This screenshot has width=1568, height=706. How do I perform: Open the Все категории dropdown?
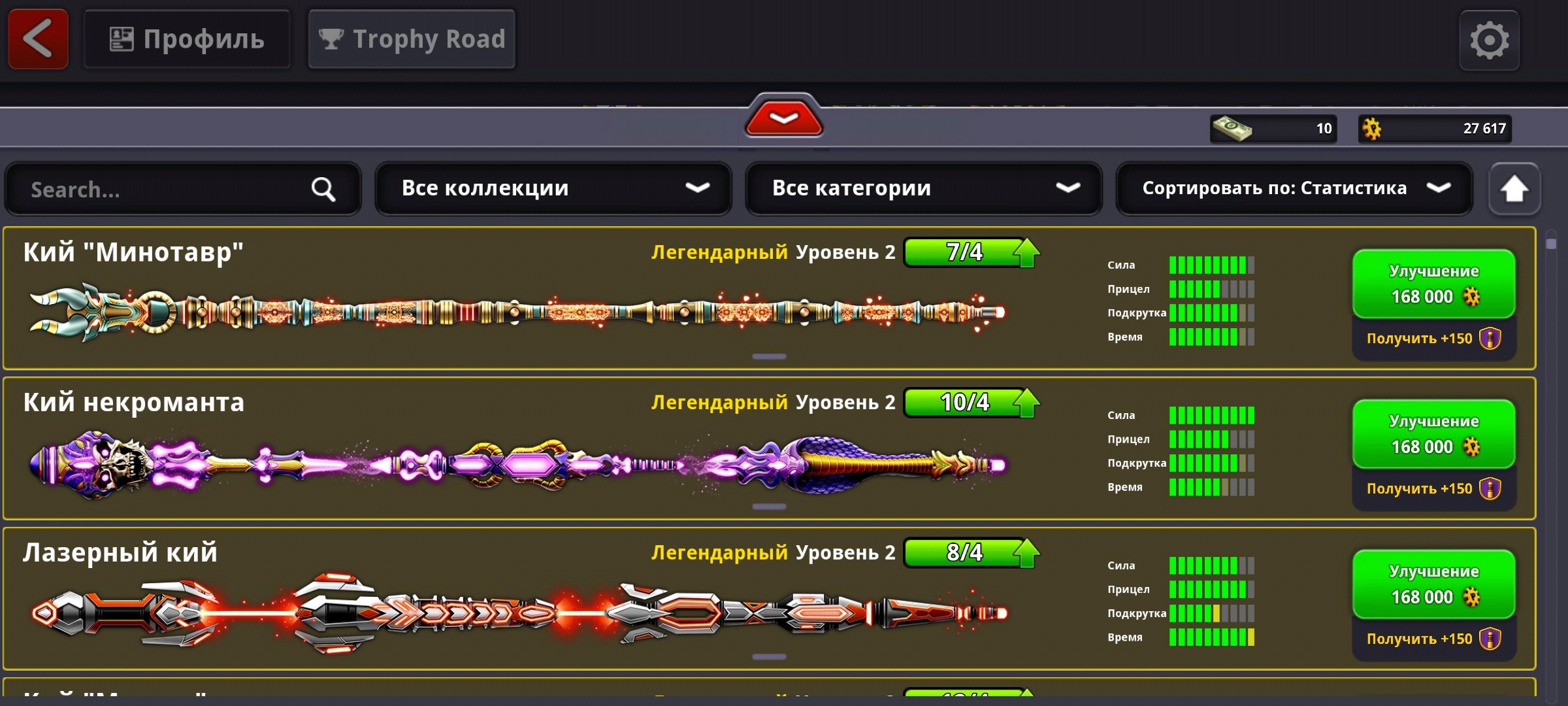click(x=924, y=189)
